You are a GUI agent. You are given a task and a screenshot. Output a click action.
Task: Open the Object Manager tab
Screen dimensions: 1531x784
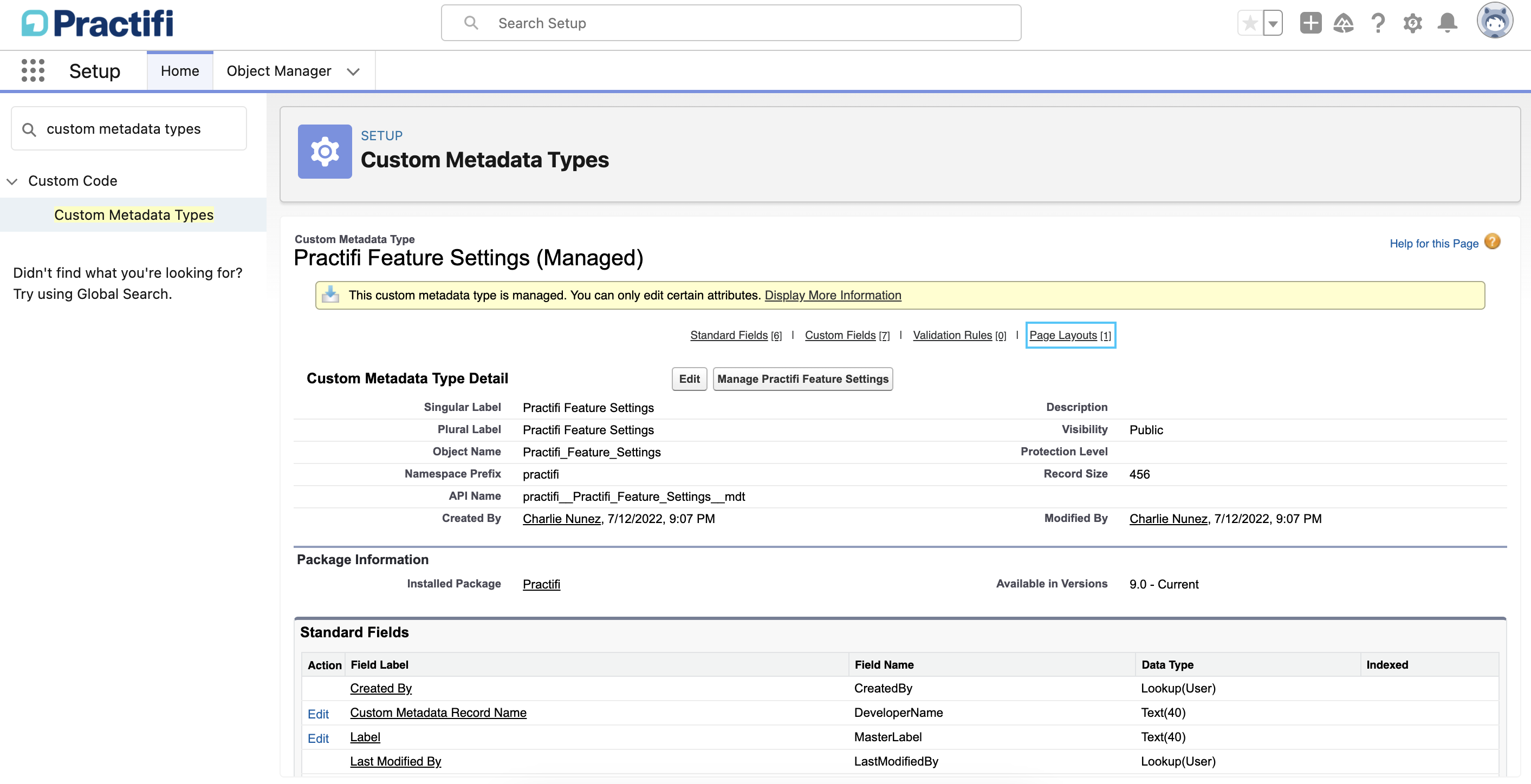point(279,71)
